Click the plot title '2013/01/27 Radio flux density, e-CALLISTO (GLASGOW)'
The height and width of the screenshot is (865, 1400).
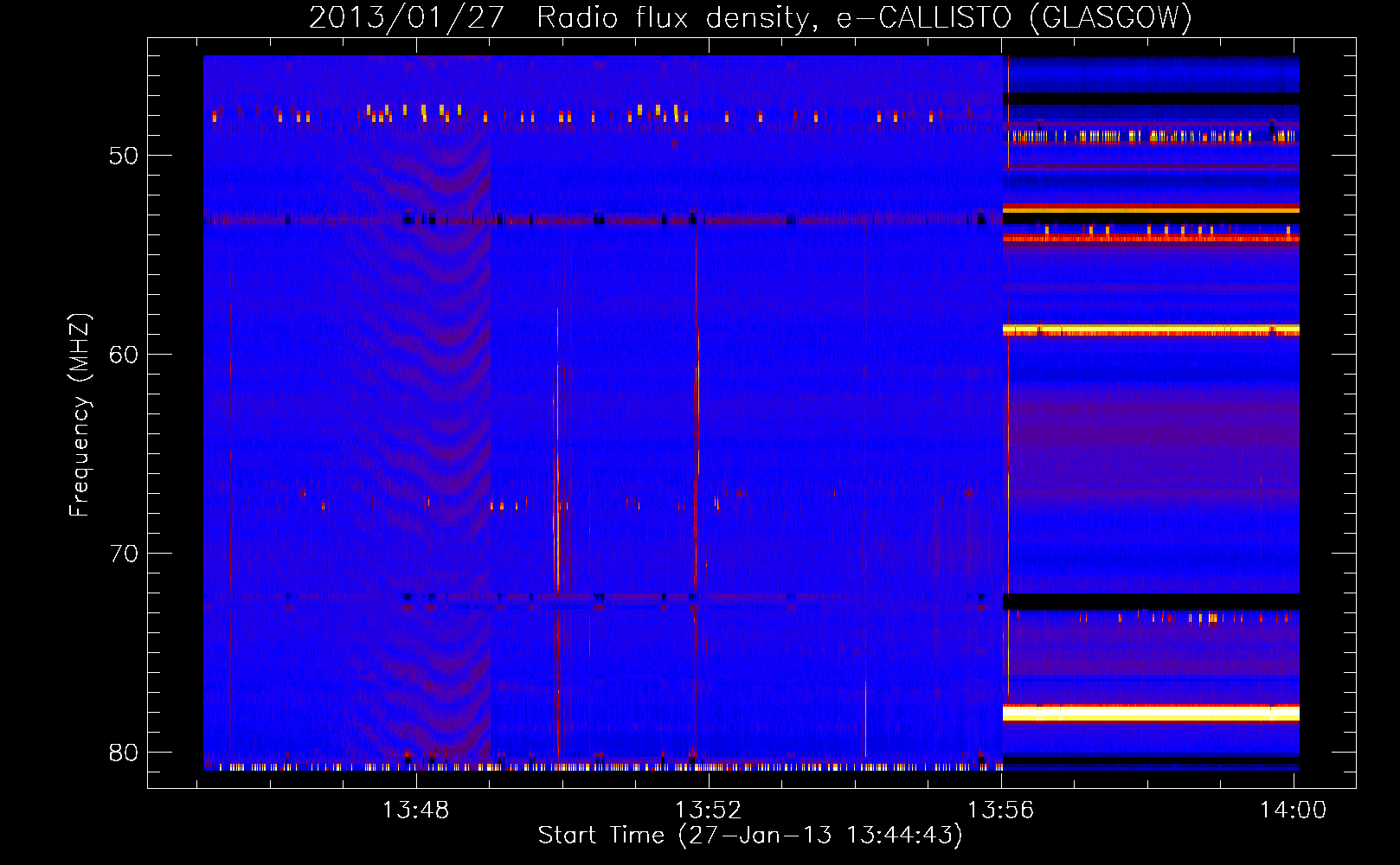750,17
